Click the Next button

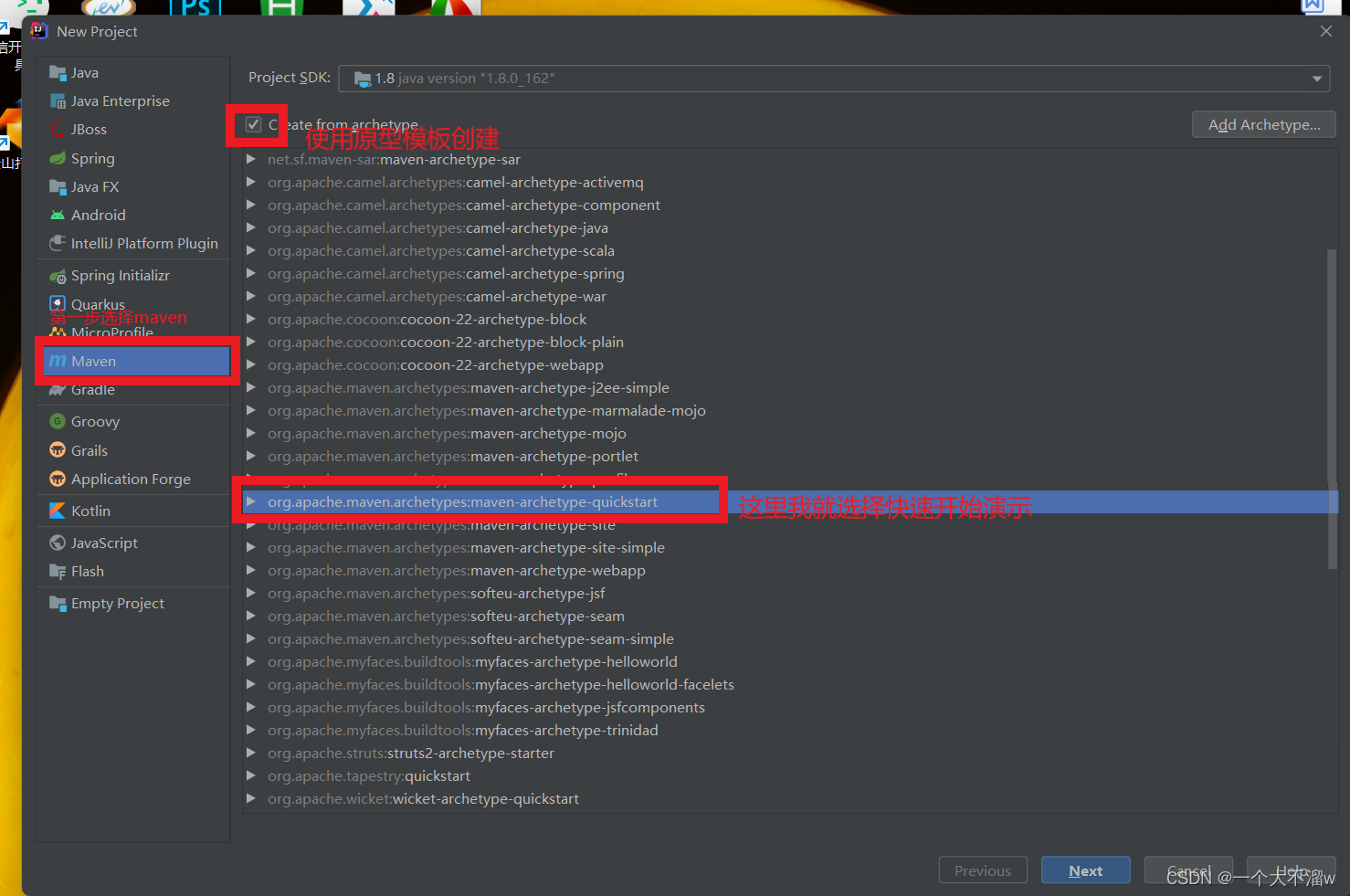[x=1086, y=870]
